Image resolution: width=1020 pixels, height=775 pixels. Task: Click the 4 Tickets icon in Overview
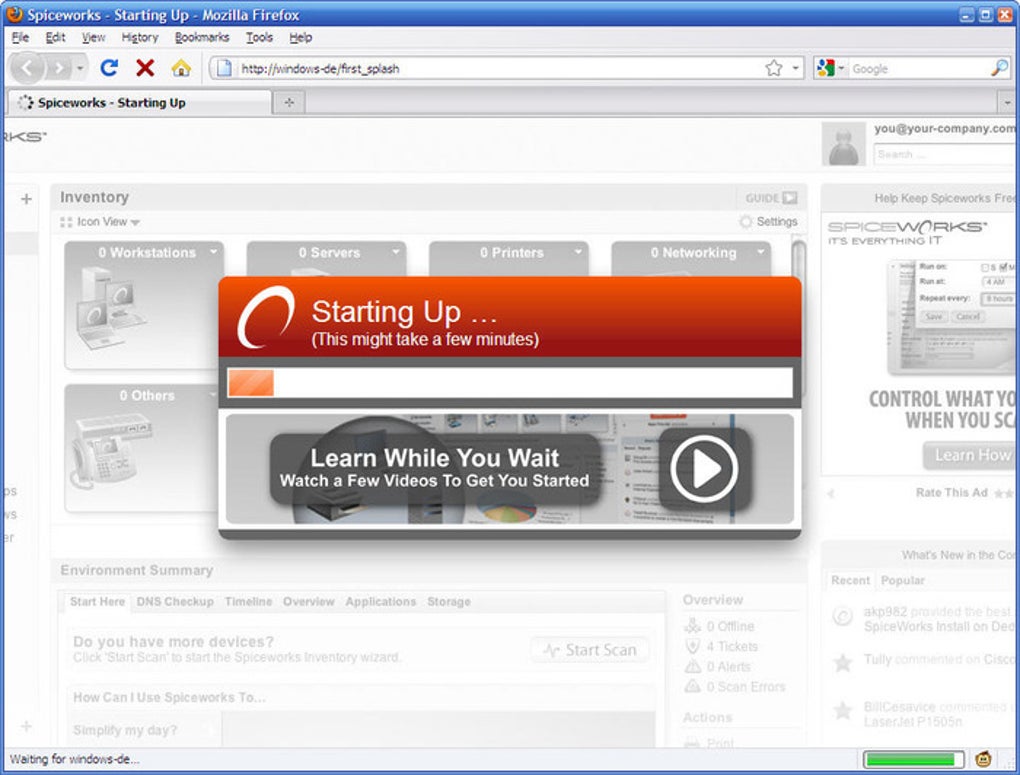tap(691, 646)
